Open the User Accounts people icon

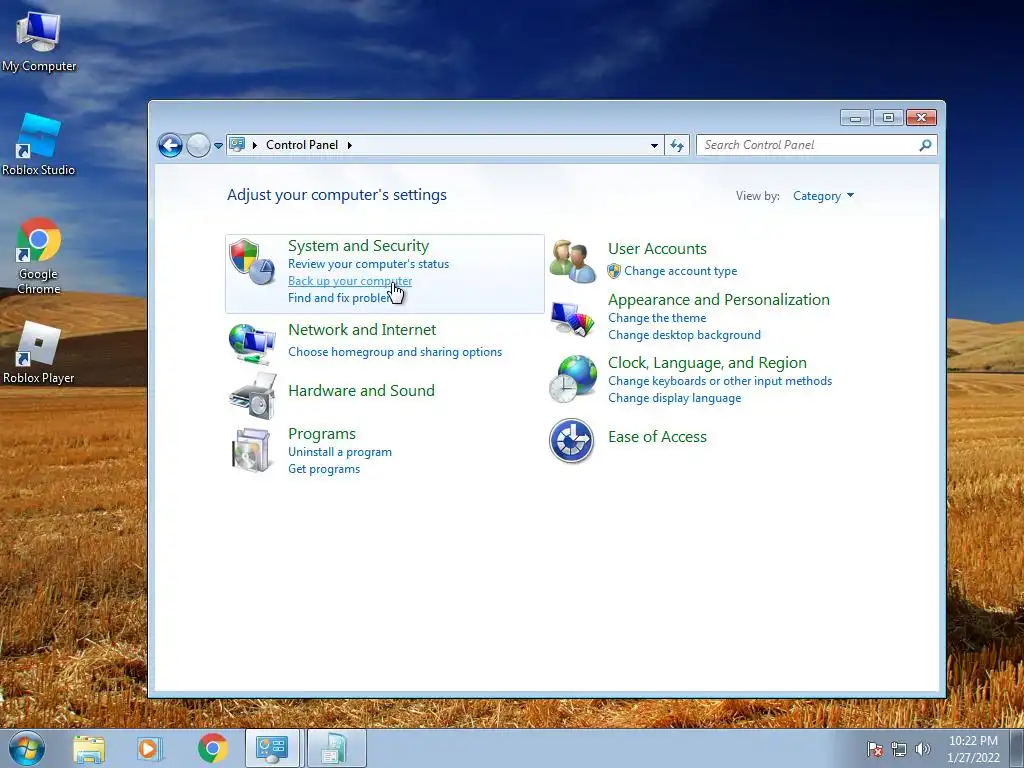tap(573, 261)
